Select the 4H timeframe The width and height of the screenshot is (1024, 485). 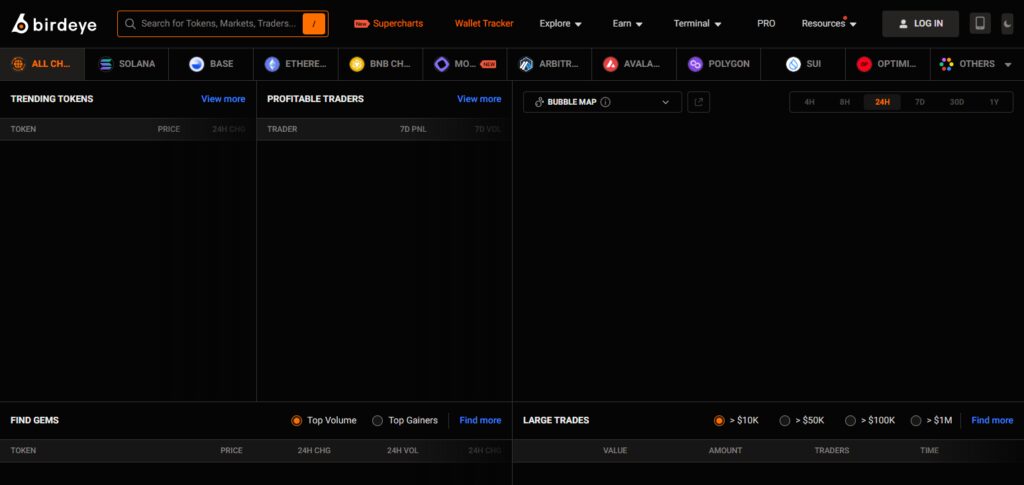[809, 102]
